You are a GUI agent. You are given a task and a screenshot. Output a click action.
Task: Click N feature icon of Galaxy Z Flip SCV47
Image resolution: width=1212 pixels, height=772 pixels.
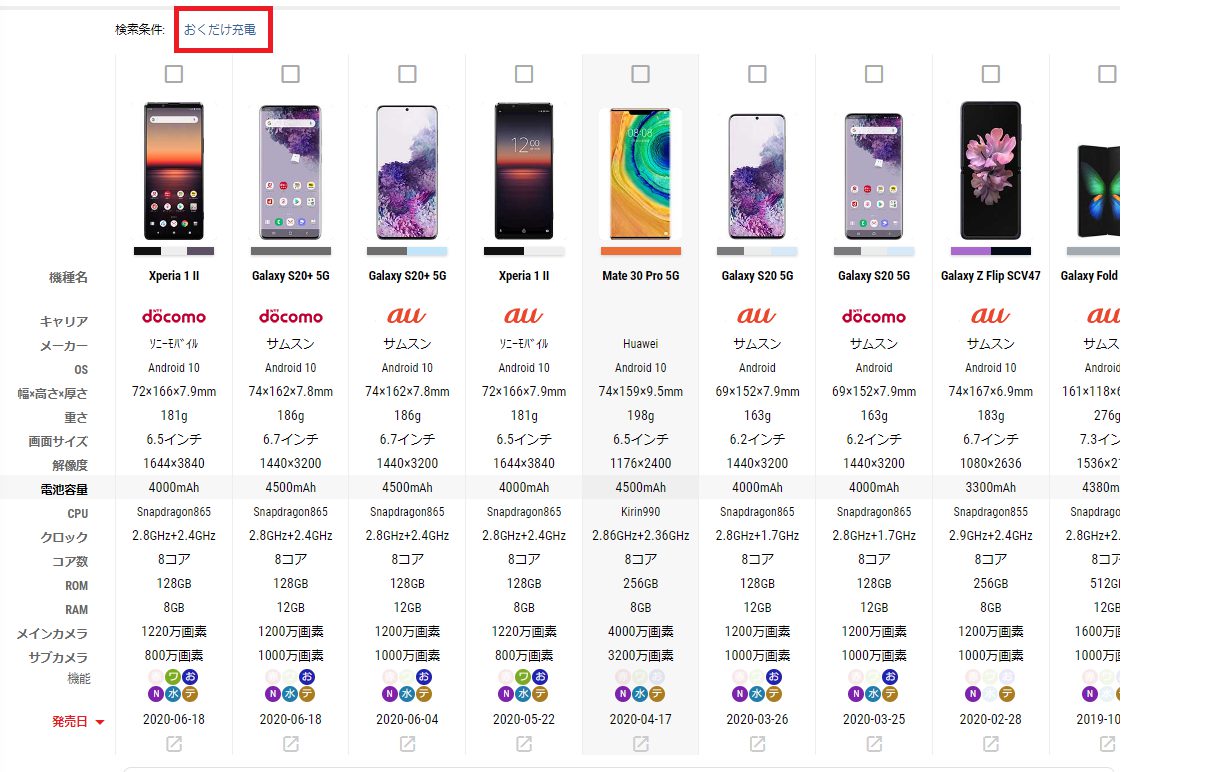click(974, 694)
